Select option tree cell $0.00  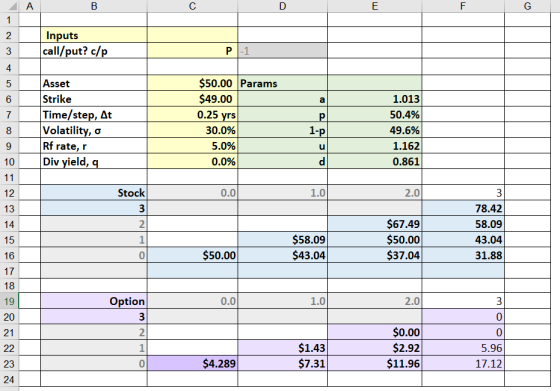point(374,332)
